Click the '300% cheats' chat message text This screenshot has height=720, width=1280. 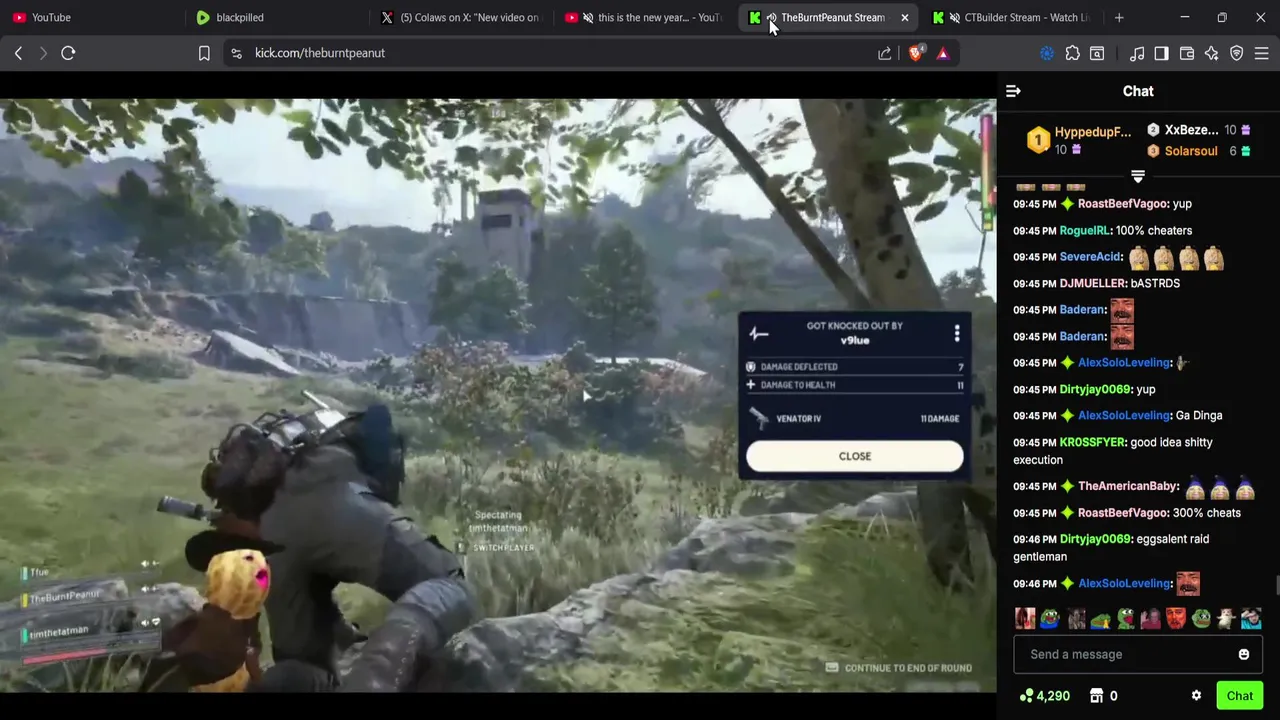click(1208, 513)
